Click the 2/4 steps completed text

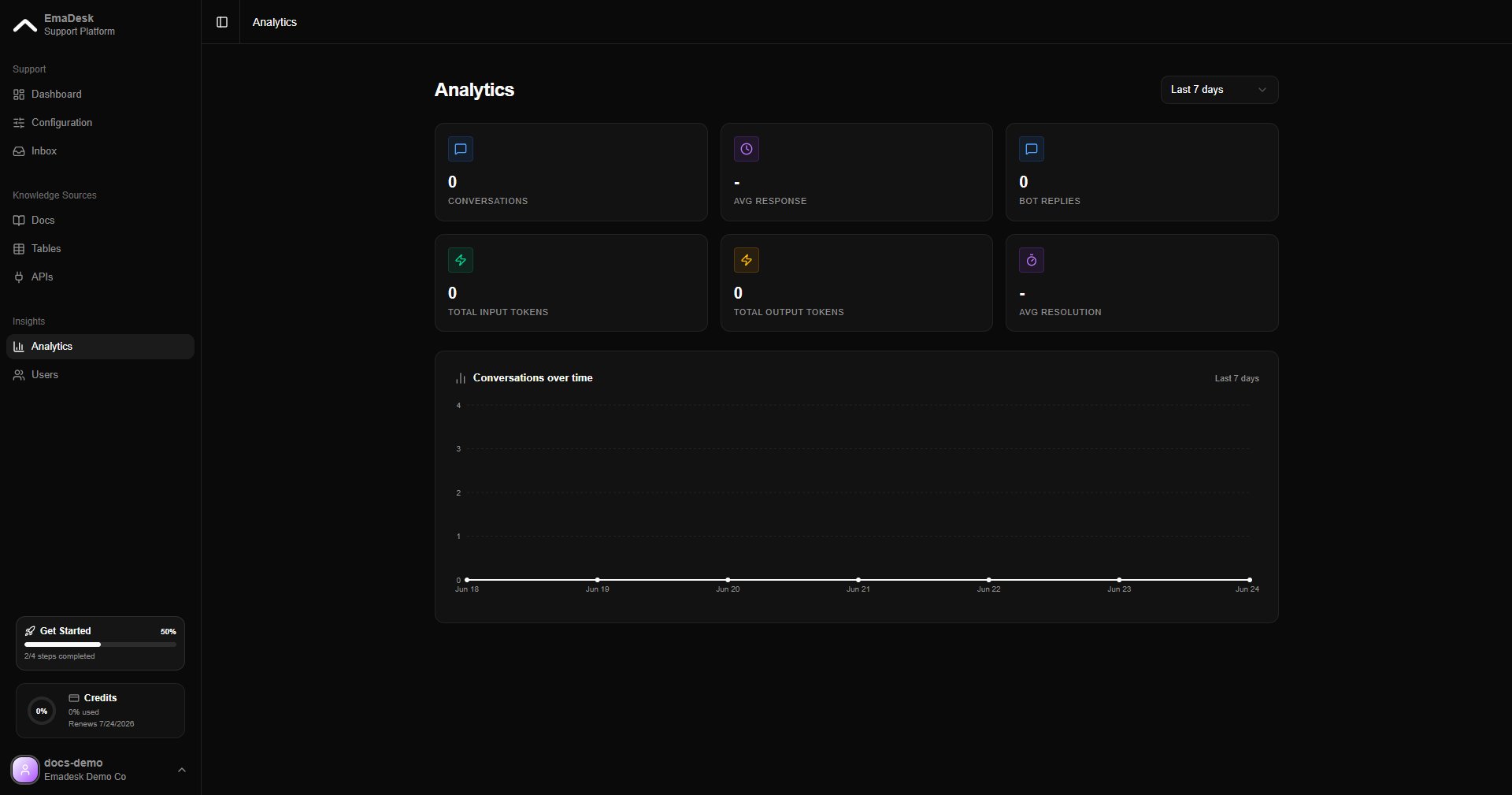[x=59, y=656]
